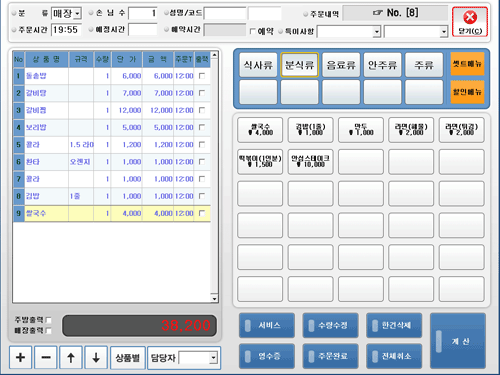Click the 한건삭제 button
The image size is (500, 375).
pyautogui.click(x=394, y=325)
